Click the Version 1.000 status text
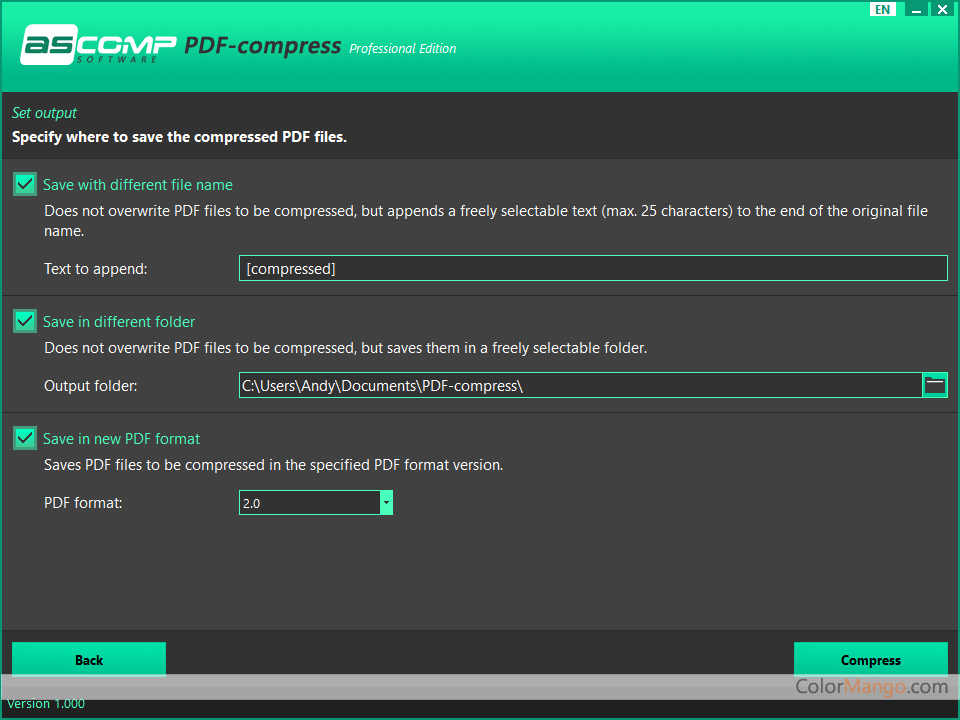Viewport: 960px width, 720px height. pos(46,704)
